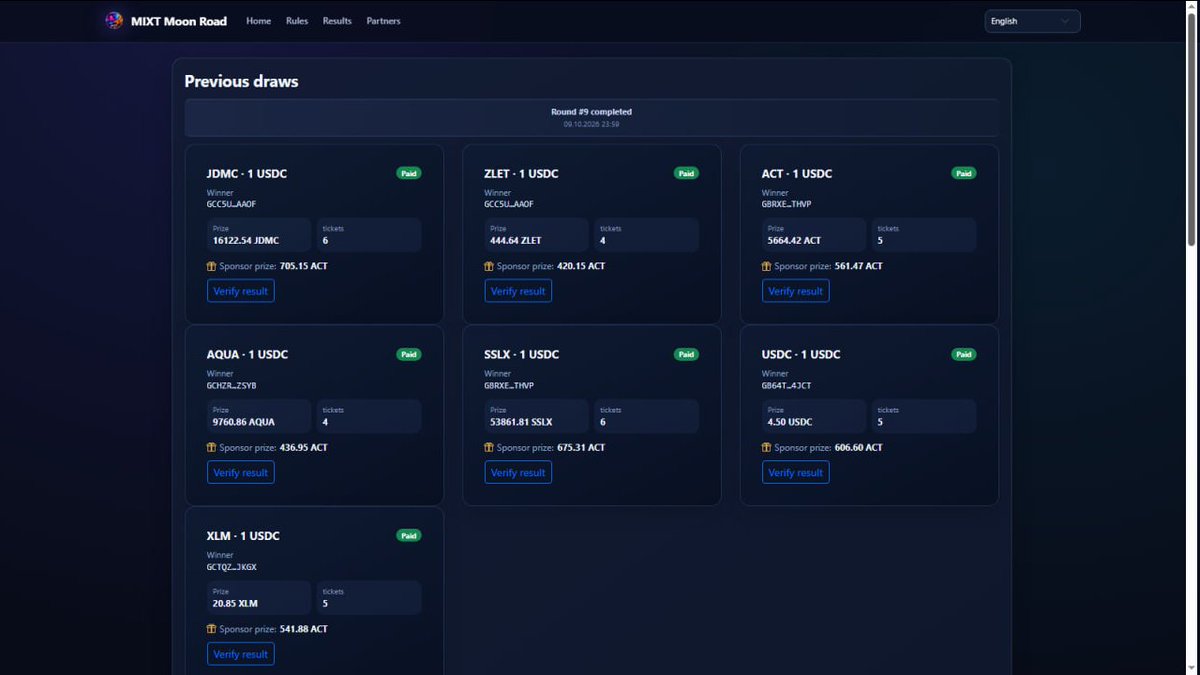
Task: Click prize value 53861.81 SSLX
Action: pyautogui.click(x=521, y=422)
